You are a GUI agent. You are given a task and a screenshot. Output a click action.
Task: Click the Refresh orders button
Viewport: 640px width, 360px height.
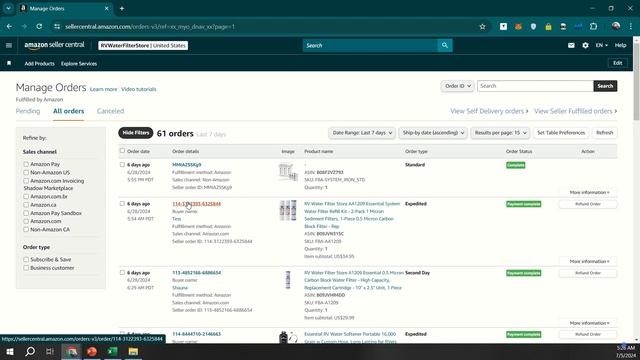[x=604, y=133]
